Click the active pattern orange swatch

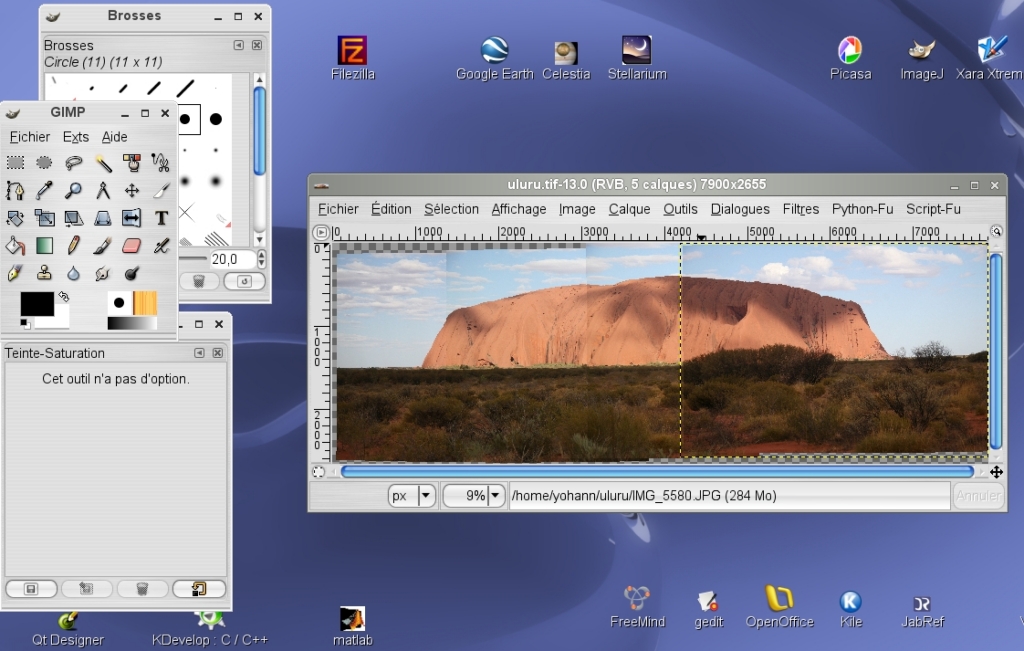click(144, 304)
